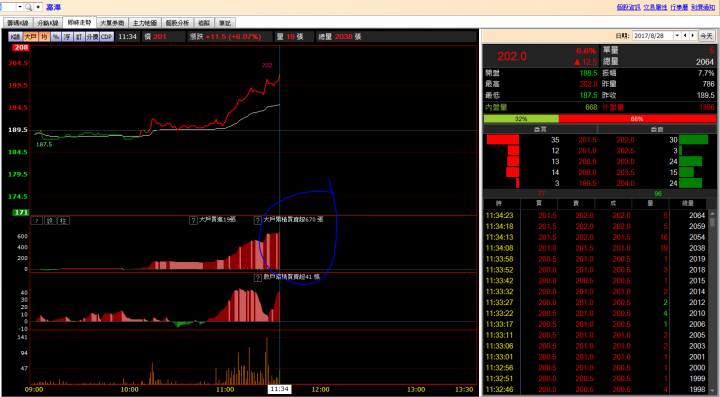The width and height of the screenshot is (720, 397).
Task: Select the 11:34:08 trade row
Action: (596, 248)
